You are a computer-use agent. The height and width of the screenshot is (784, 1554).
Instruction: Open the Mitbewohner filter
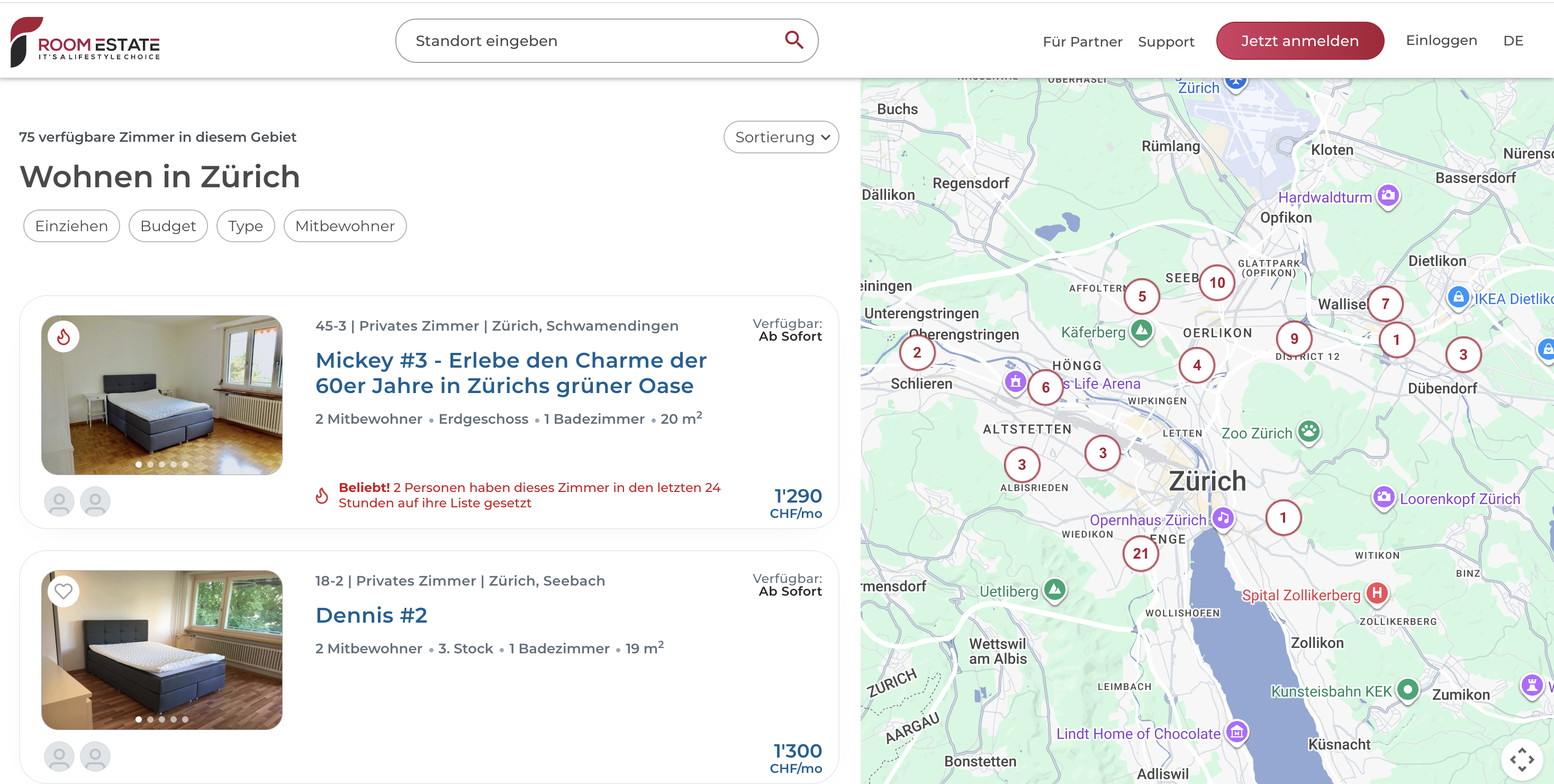345,226
